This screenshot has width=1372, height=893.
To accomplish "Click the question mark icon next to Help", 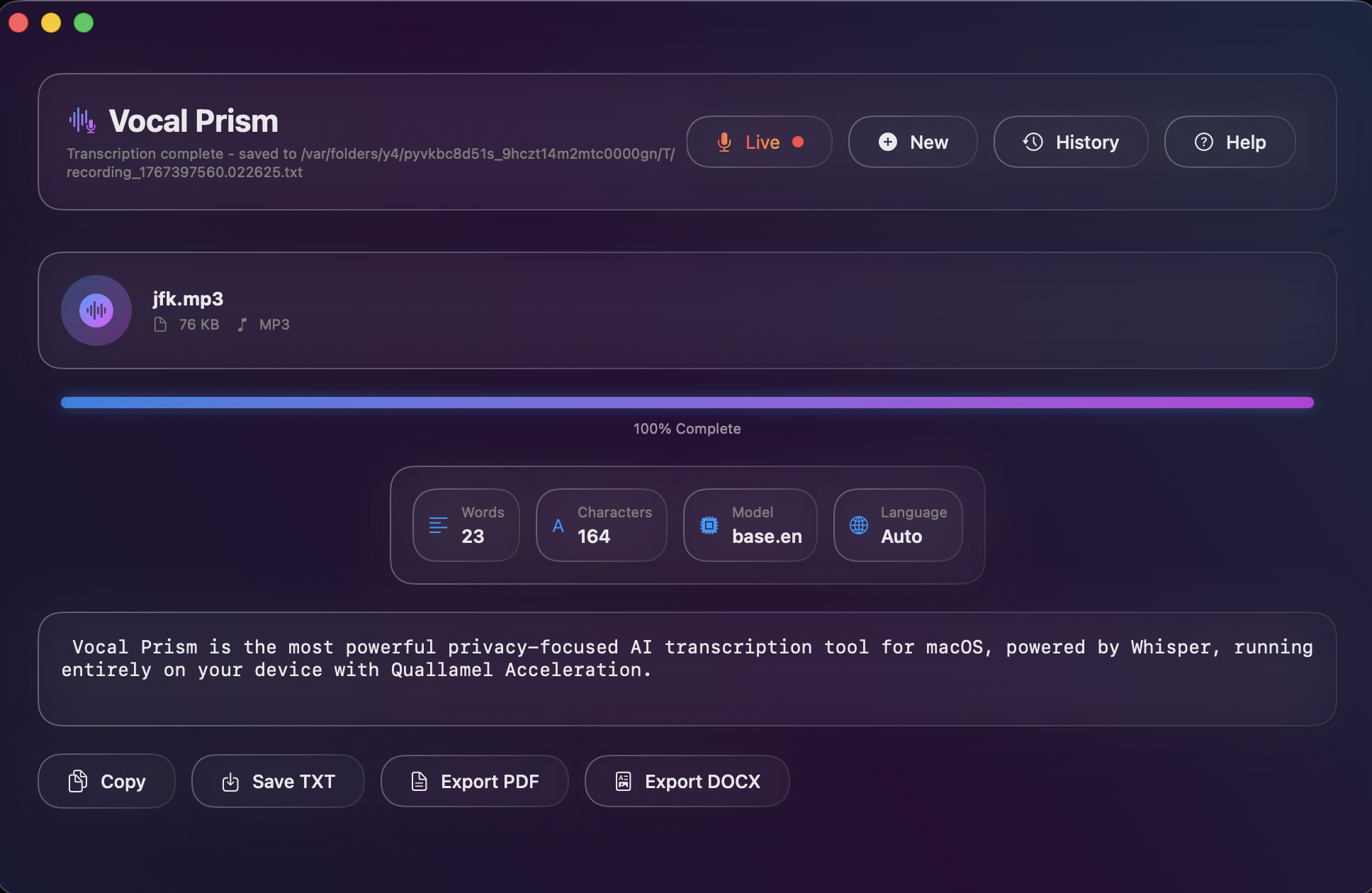I will point(1204,142).
